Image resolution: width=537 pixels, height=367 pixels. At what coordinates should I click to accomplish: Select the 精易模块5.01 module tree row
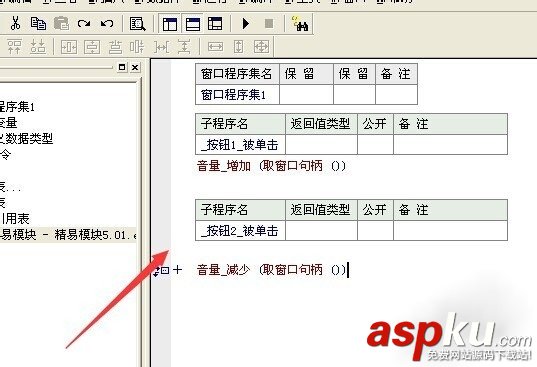(68, 235)
